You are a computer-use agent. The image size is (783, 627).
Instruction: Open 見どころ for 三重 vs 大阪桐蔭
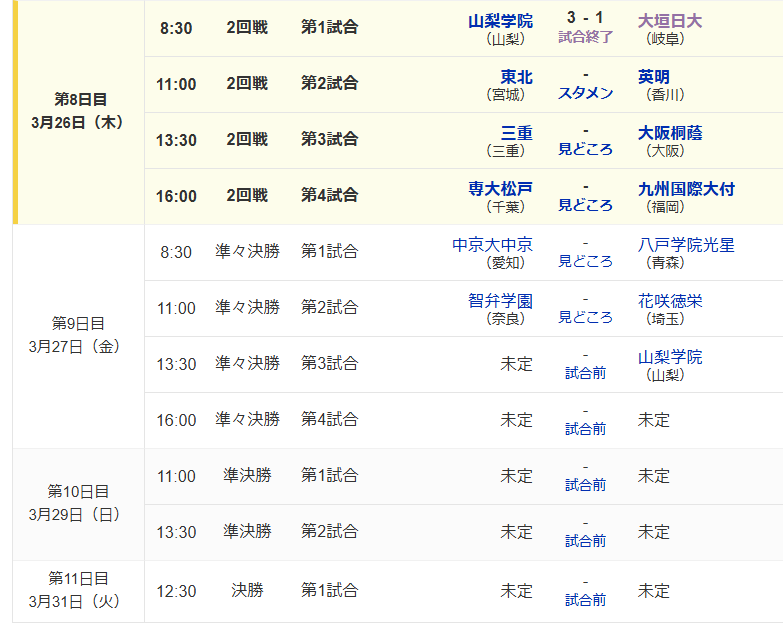585,150
